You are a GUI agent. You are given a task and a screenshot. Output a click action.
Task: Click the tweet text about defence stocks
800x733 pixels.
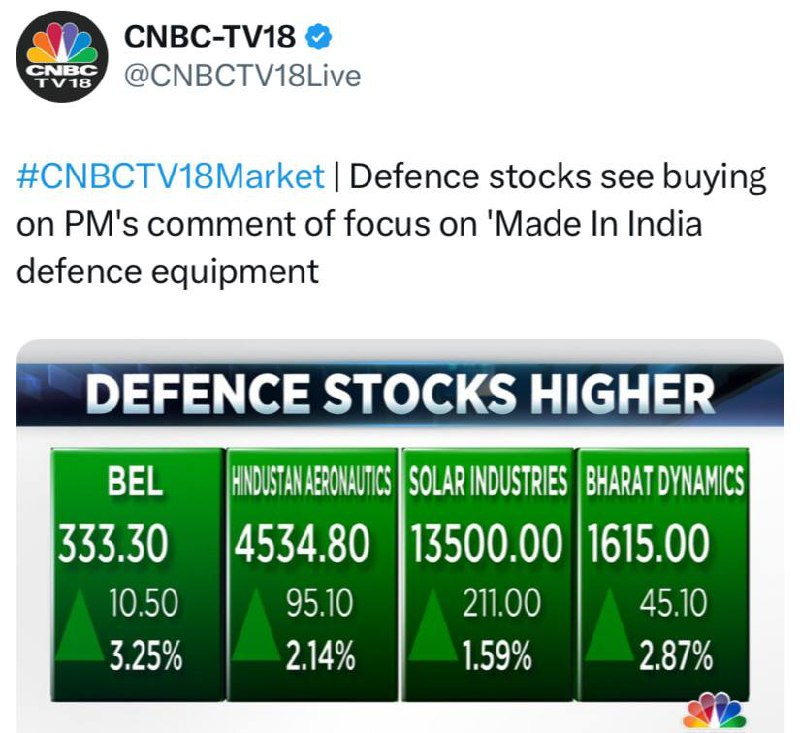391,223
